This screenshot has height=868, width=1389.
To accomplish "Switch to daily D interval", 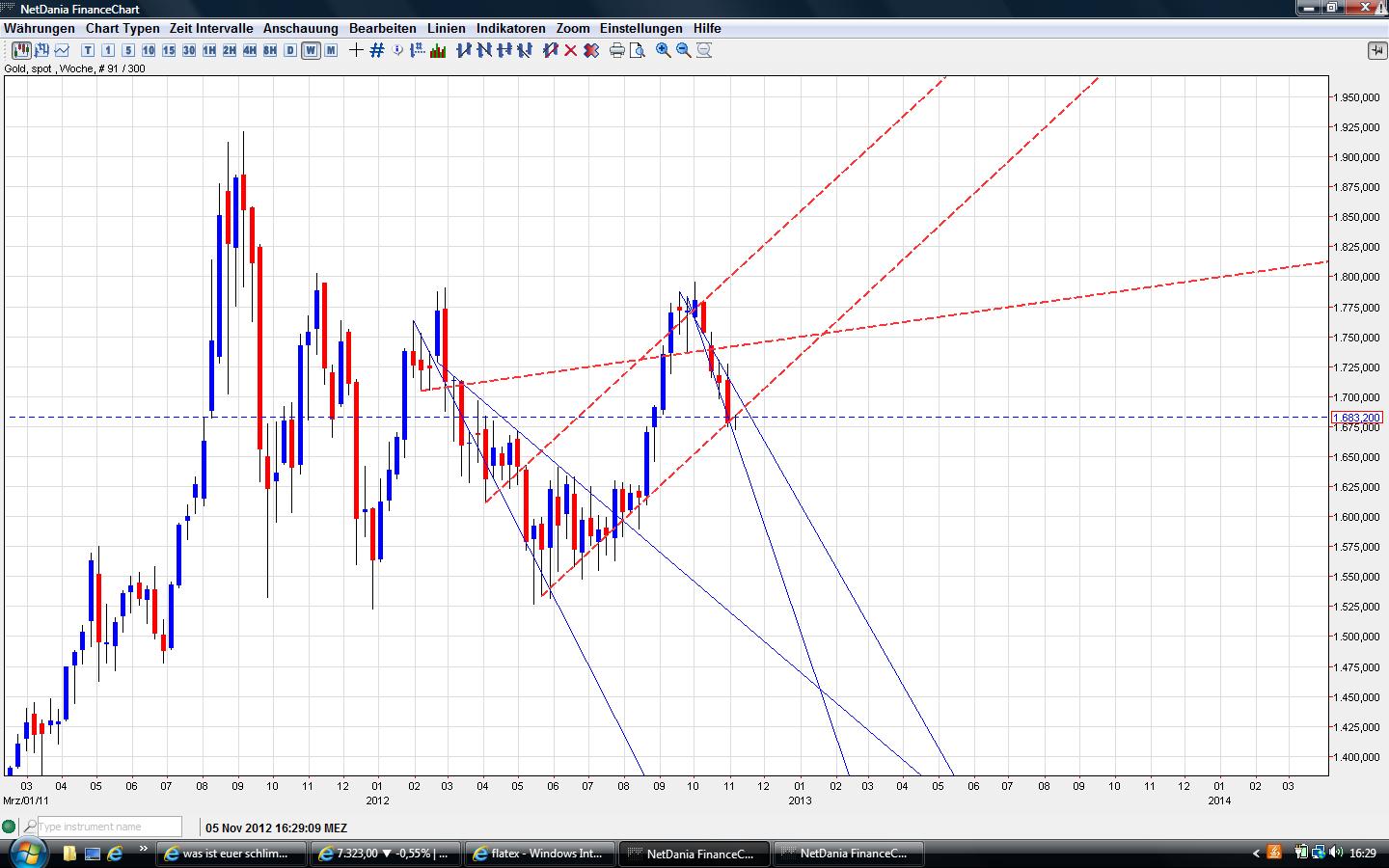I will [x=290, y=50].
